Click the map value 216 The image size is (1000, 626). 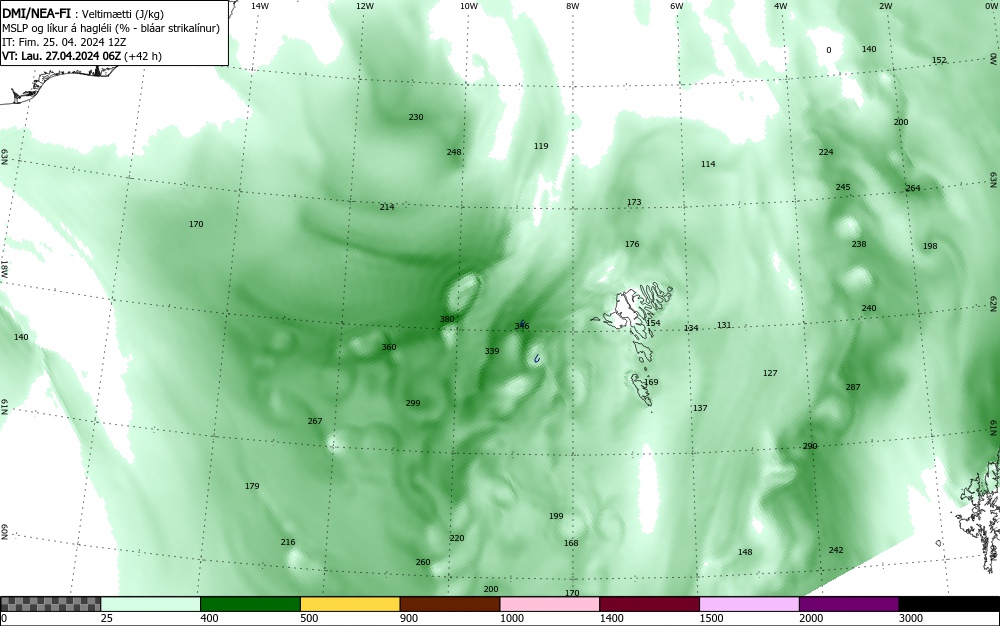(x=288, y=542)
